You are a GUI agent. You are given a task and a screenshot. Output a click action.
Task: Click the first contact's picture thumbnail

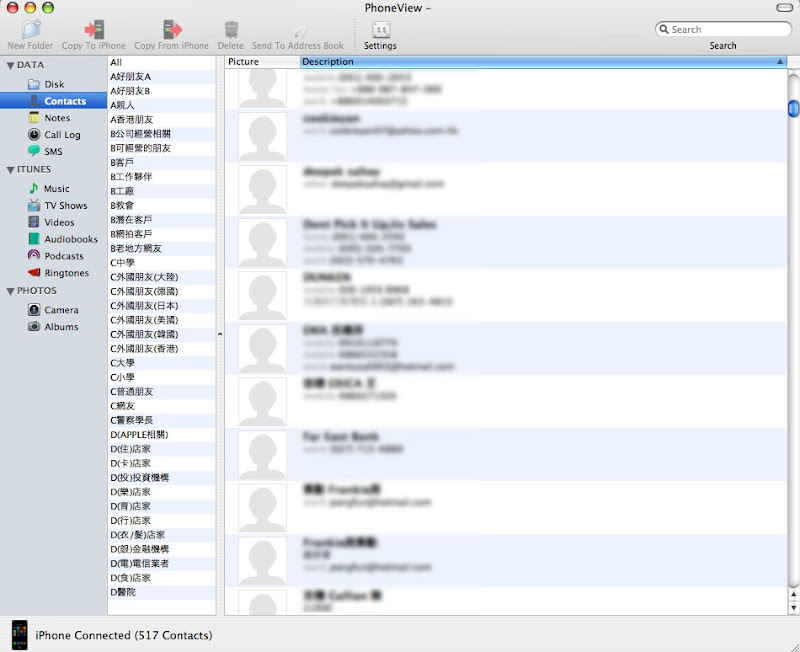coord(262,88)
